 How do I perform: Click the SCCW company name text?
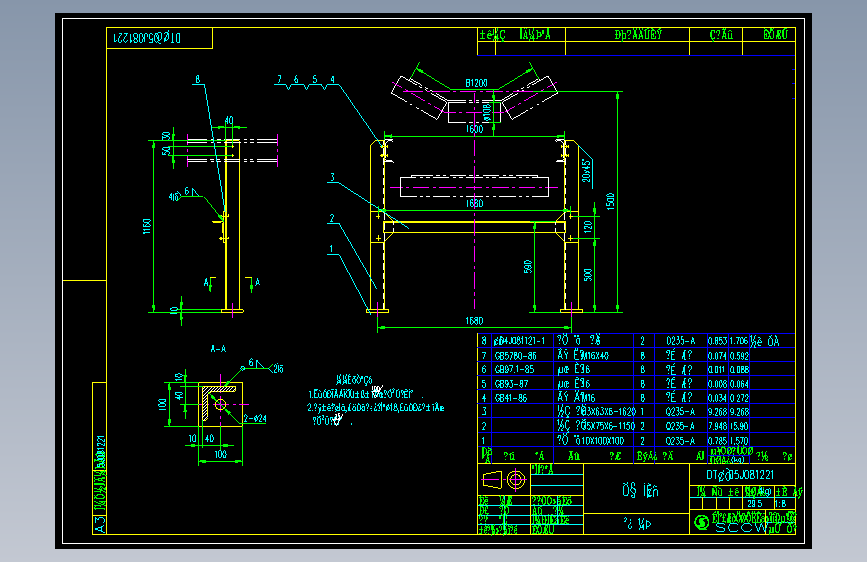click(741, 528)
